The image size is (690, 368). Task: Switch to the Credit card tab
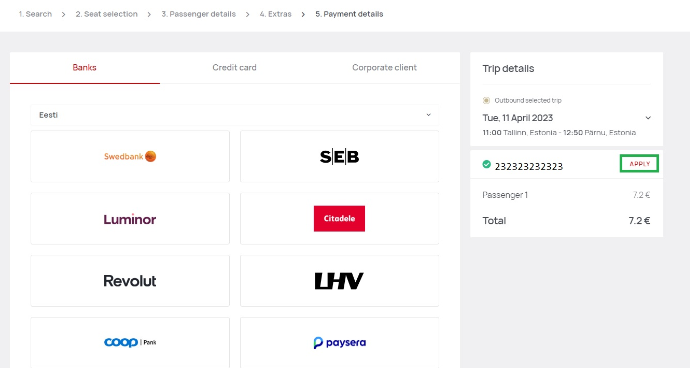pos(235,68)
